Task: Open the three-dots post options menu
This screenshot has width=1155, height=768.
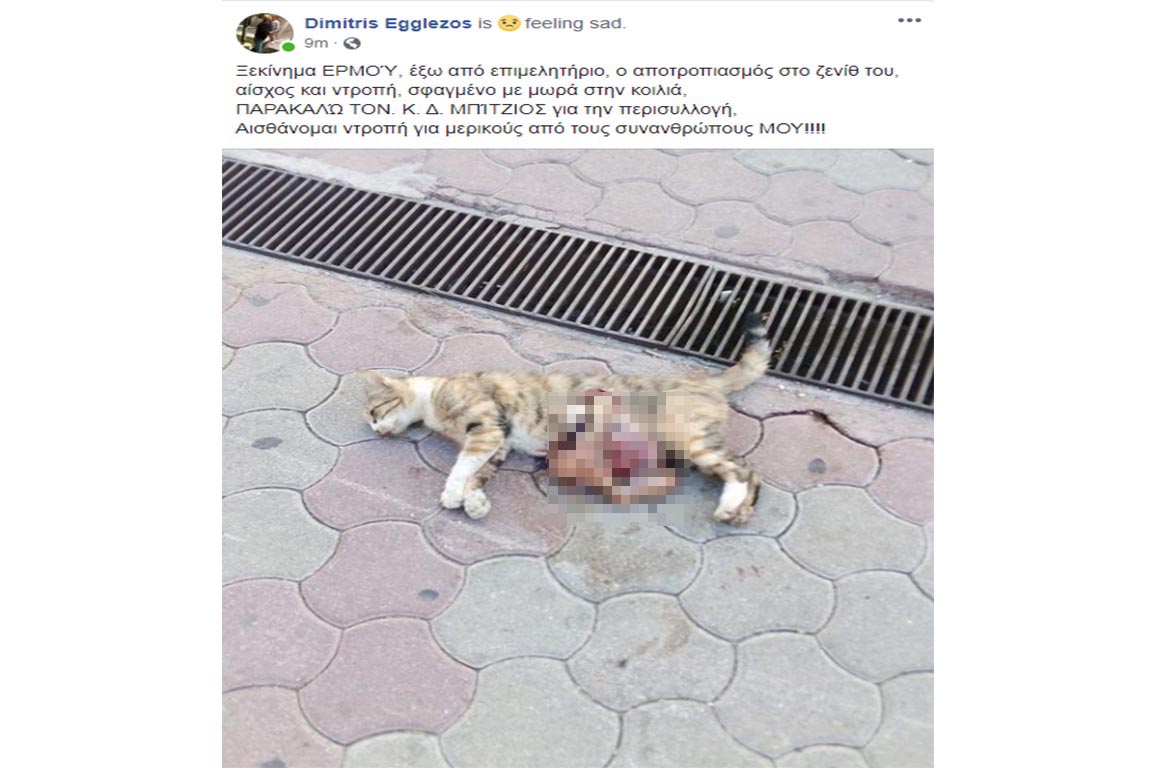Action: click(909, 21)
